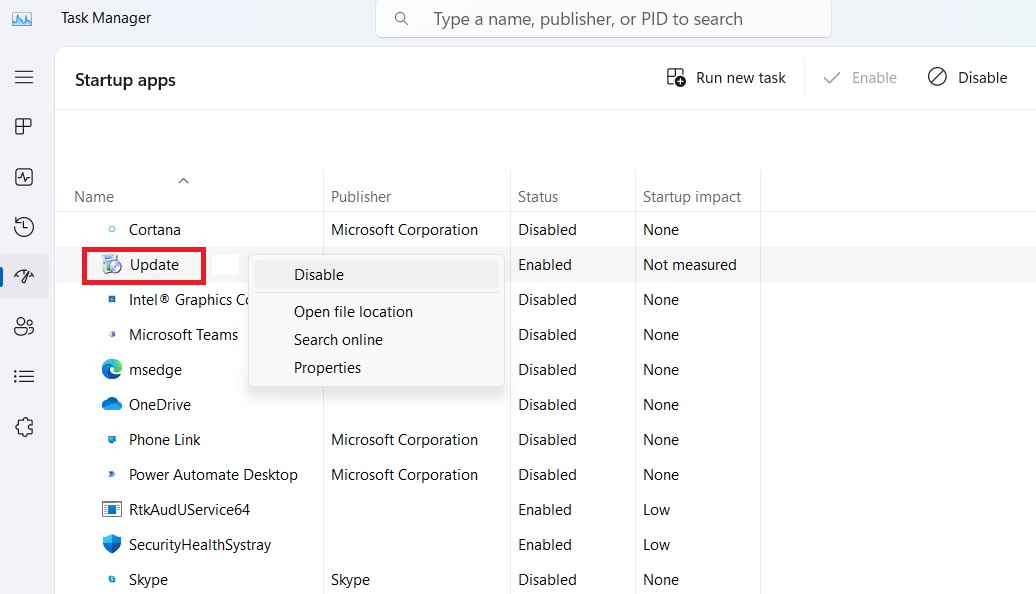Screen dimensions: 1036x594
Task: Select the Microsoft Teams startup entry
Action: point(183,334)
